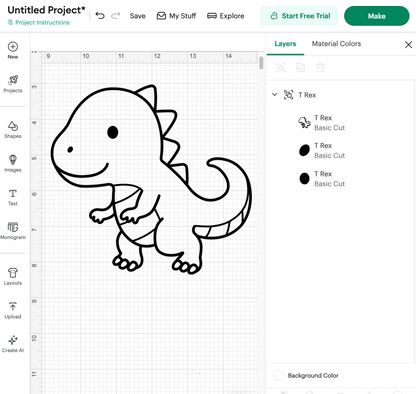Open the Shapes tool
416x394 pixels.
(x=13, y=130)
